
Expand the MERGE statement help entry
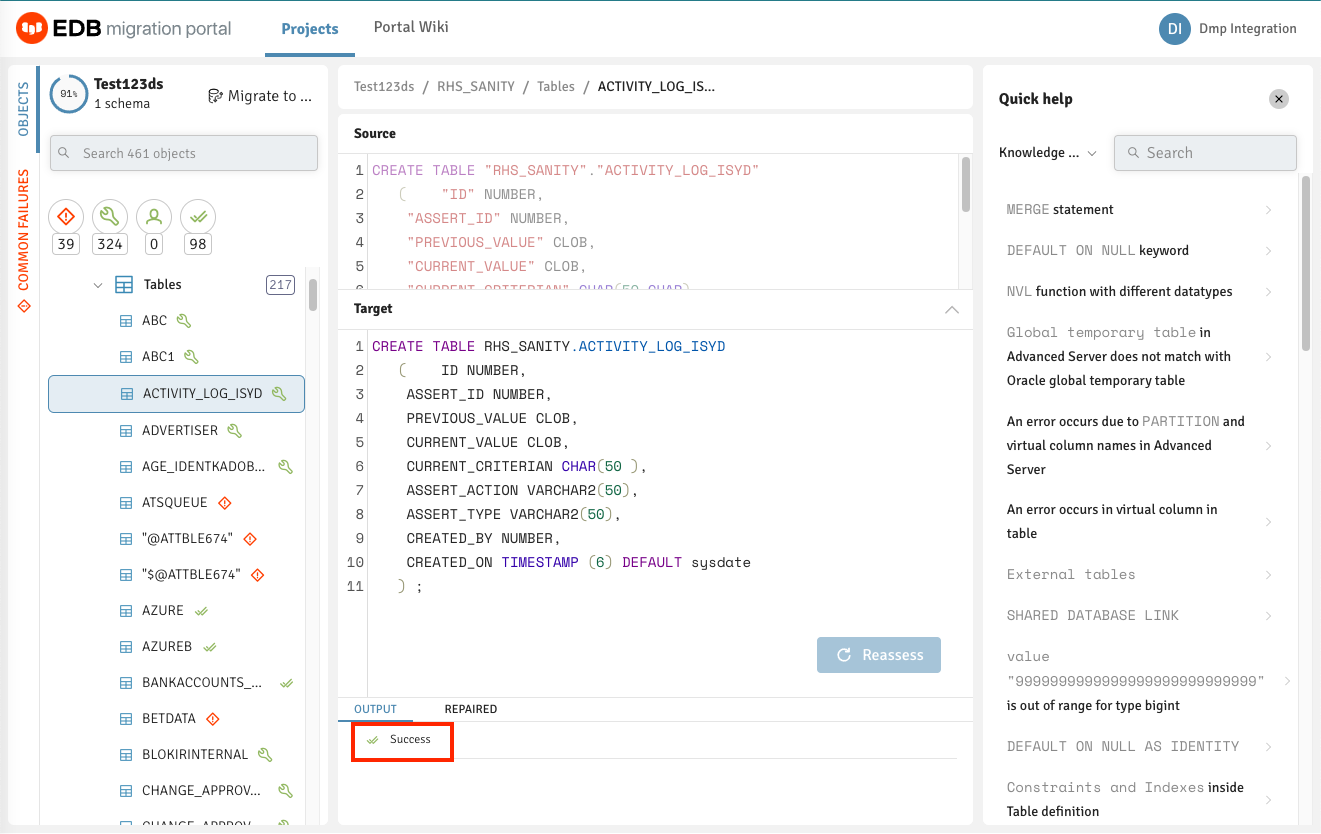1139,210
